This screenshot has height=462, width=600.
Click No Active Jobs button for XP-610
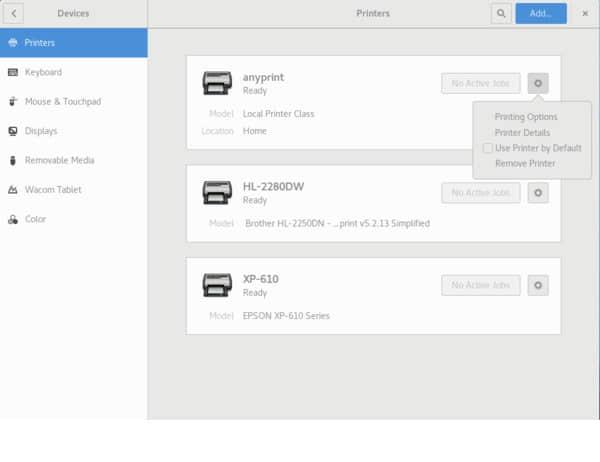pos(481,285)
